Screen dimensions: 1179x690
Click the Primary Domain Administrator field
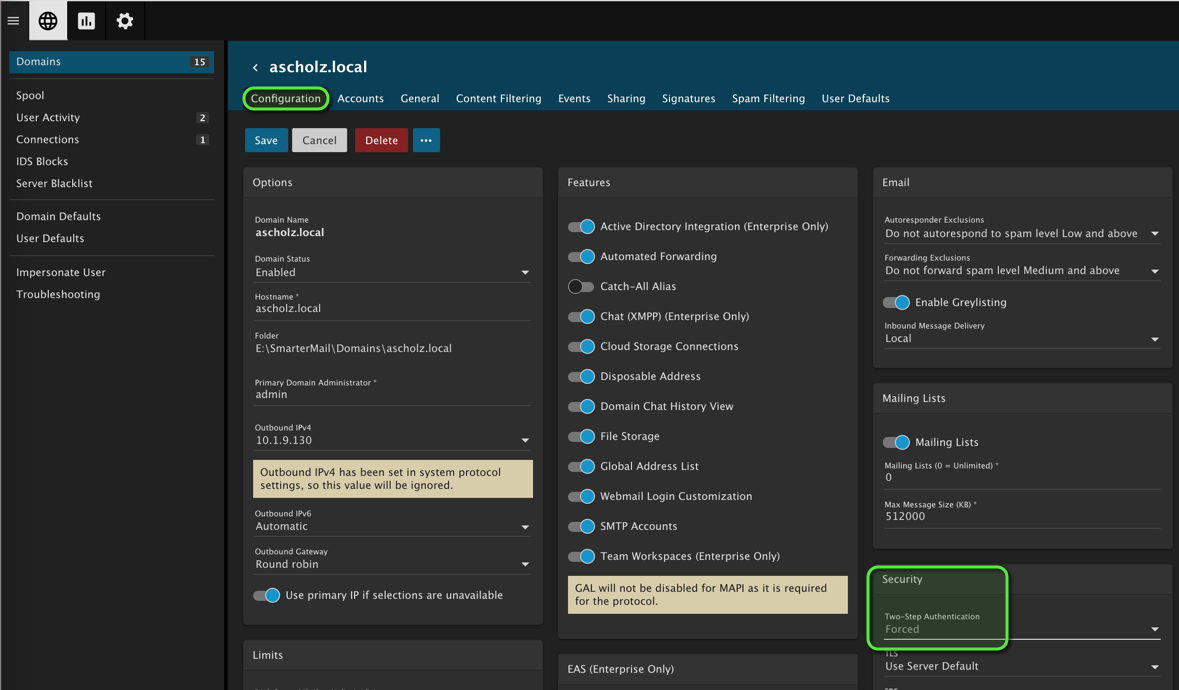[392, 394]
